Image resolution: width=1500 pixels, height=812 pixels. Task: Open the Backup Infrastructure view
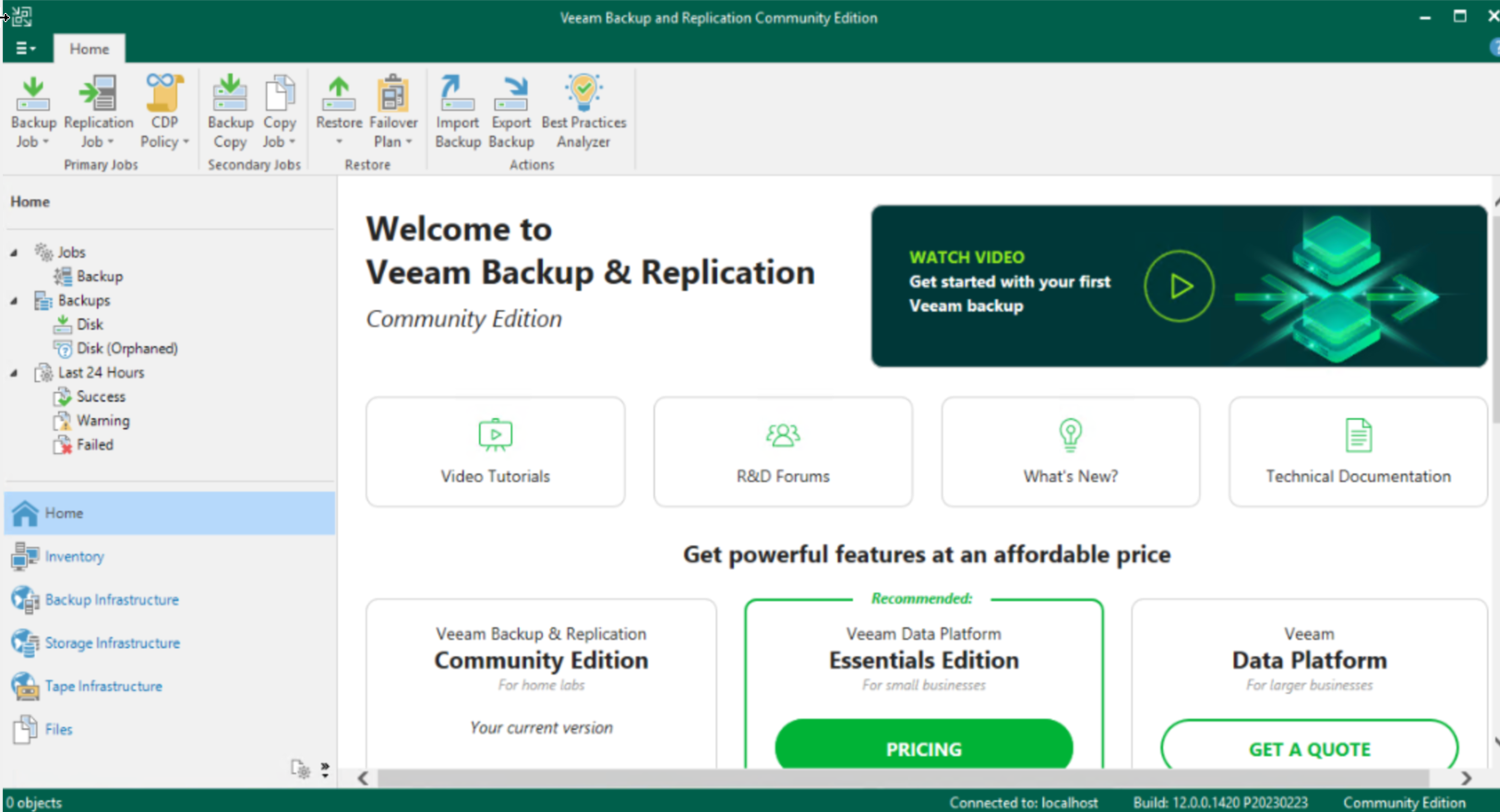[170, 600]
